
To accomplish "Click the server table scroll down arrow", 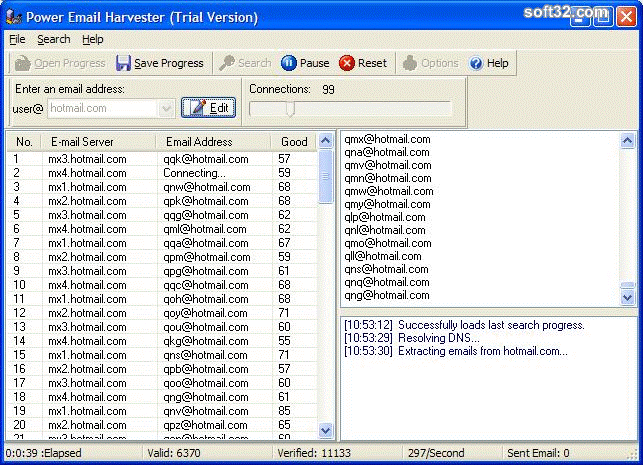I will point(326,431).
